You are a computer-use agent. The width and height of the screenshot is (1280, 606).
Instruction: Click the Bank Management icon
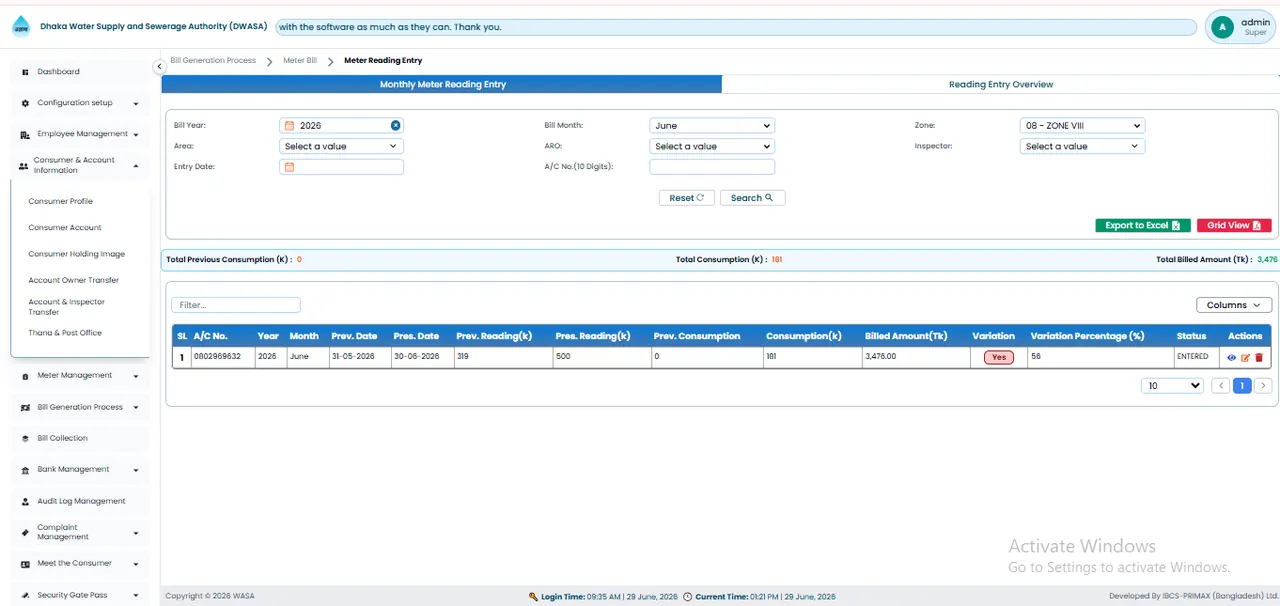click(25, 470)
